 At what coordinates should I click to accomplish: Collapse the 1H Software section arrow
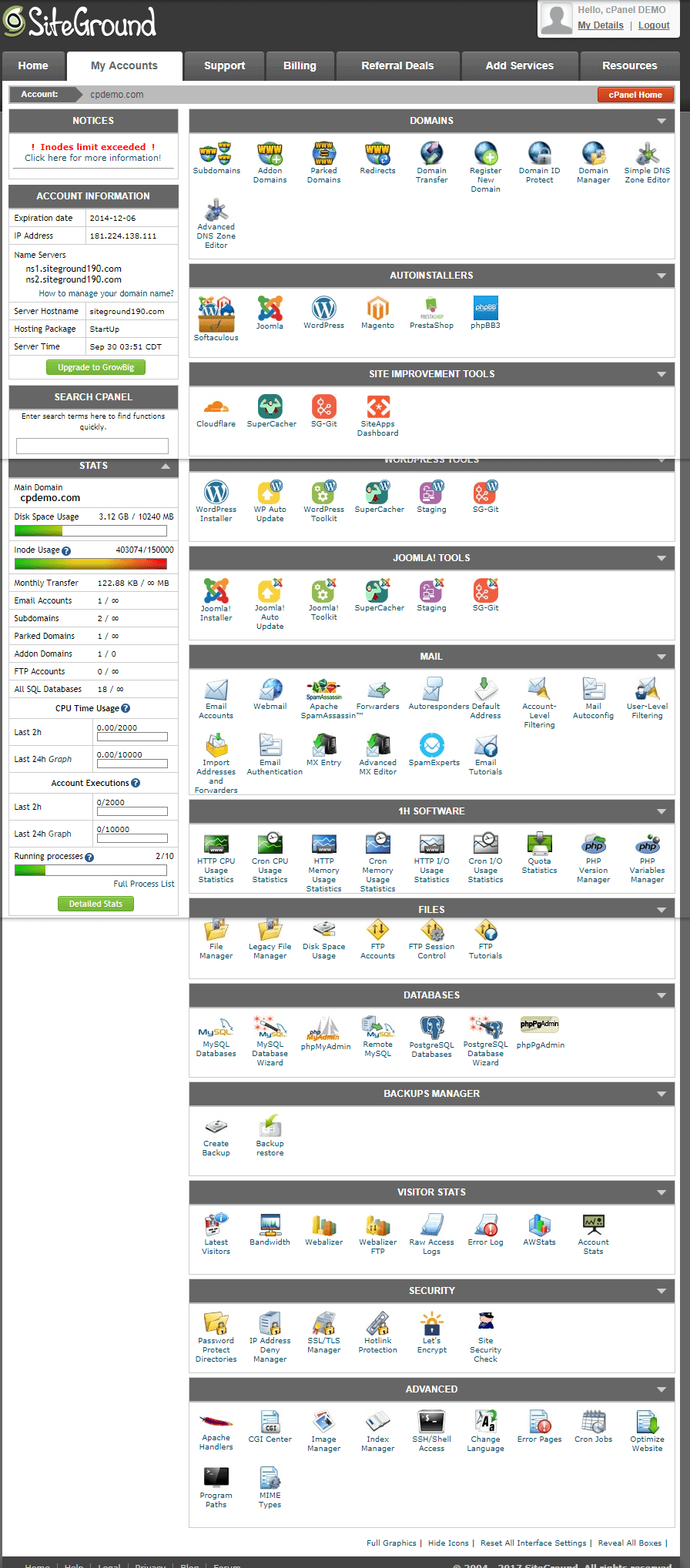[x=662, y=811]
